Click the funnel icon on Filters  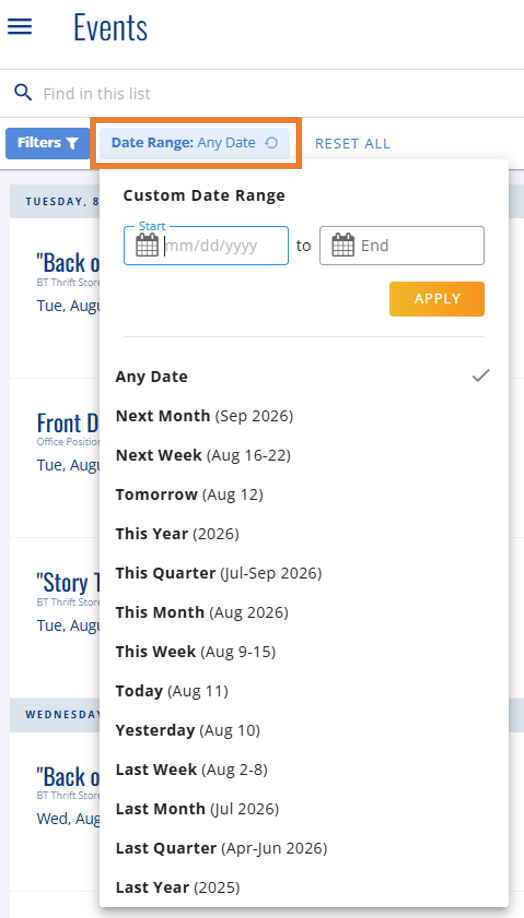coord(72,143)
